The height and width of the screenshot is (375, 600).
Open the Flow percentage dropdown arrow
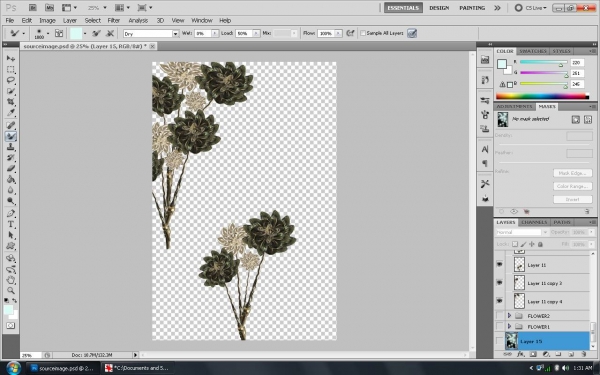tap(338, 33)
